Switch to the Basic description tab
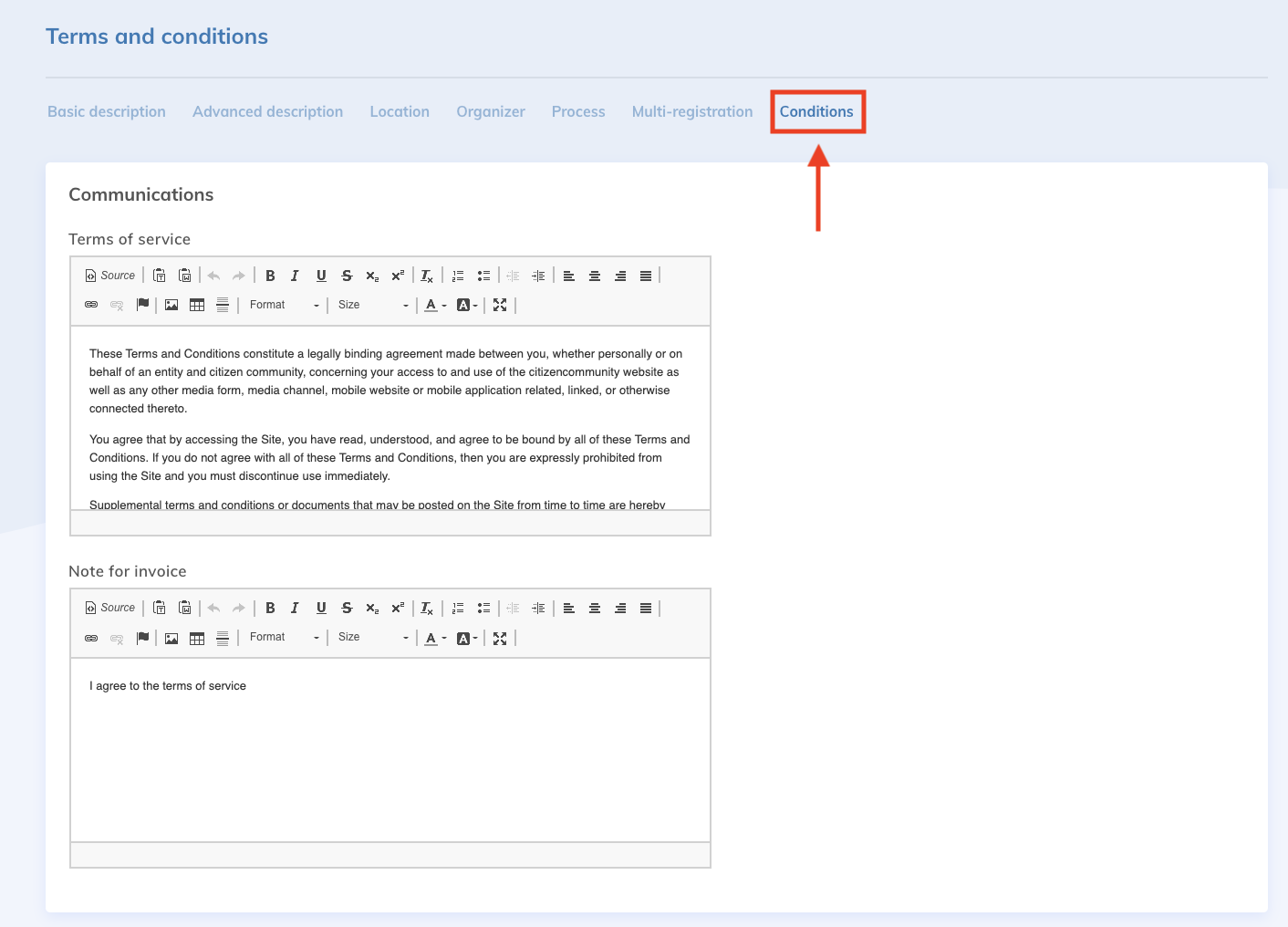 click(x=107, y=111)
